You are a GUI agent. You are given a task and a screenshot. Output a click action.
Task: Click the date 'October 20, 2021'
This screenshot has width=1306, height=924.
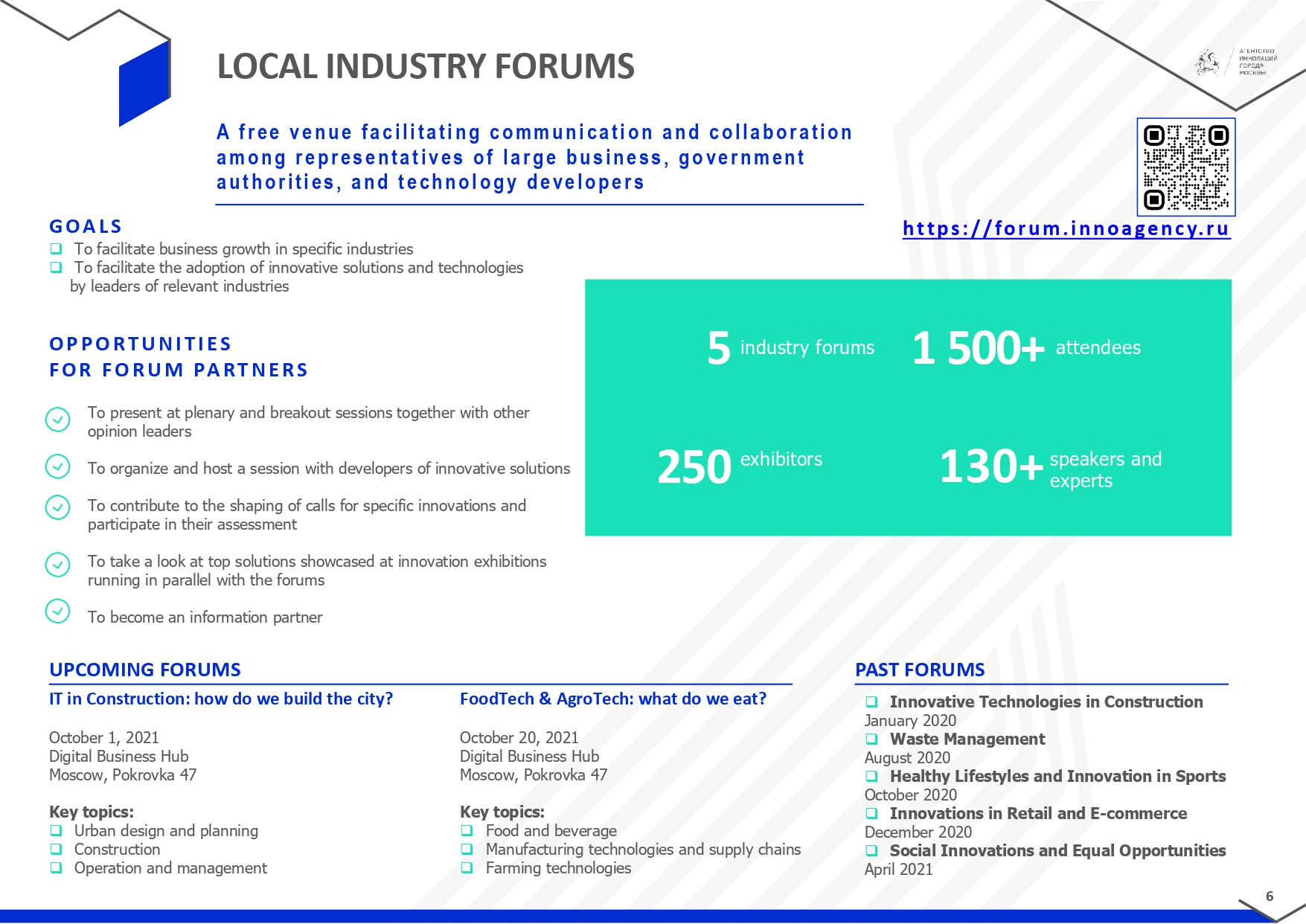click(x=519, y=737)
